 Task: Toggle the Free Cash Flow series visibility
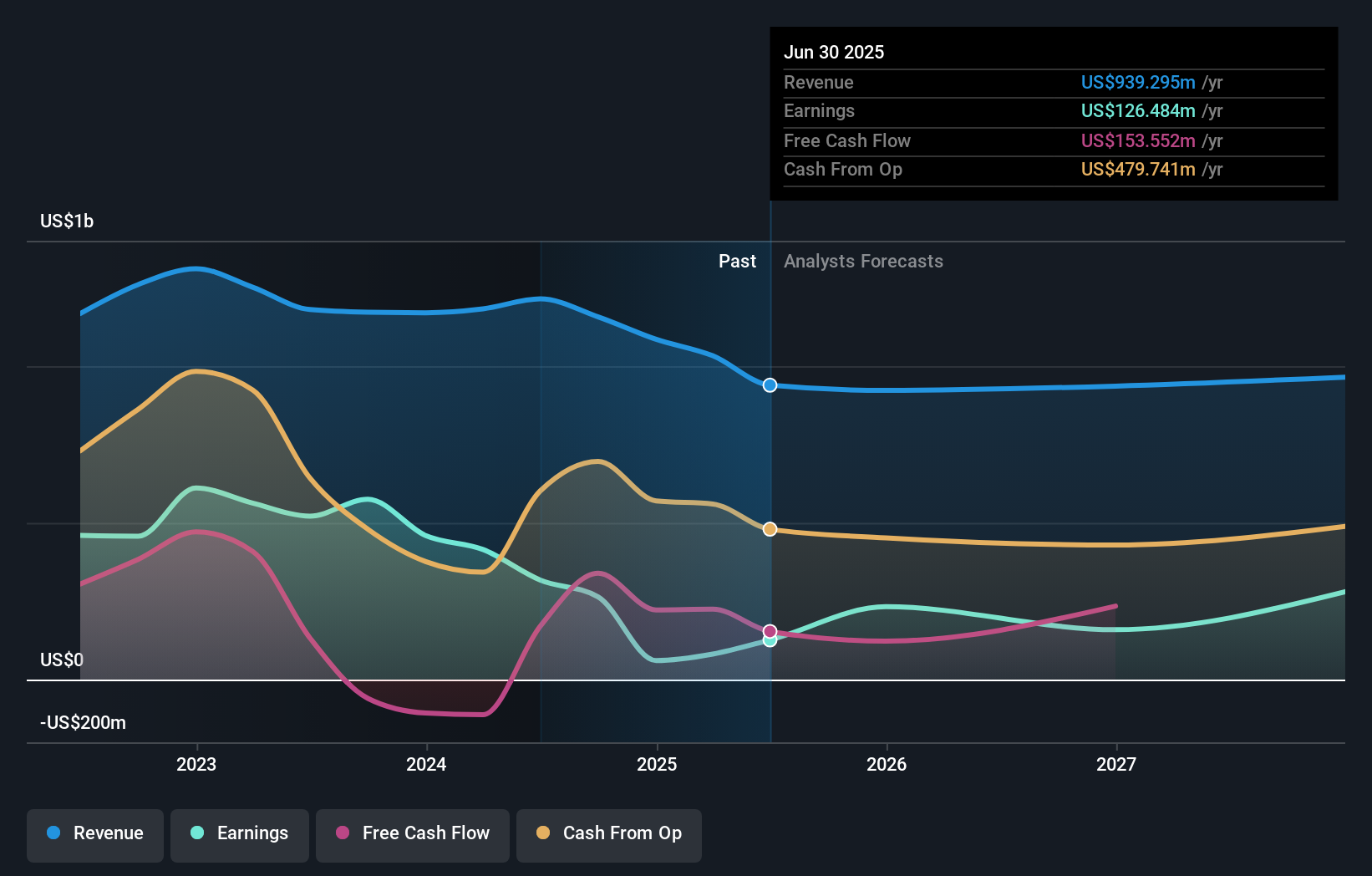(412, 834)
